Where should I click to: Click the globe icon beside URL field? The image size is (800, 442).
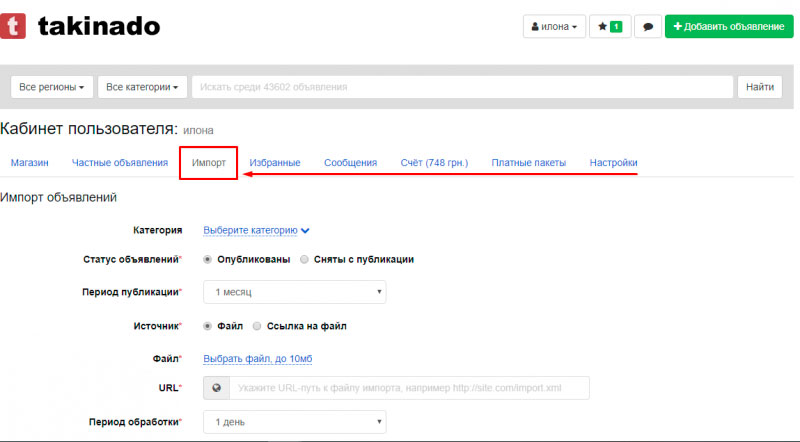point(216,388)
